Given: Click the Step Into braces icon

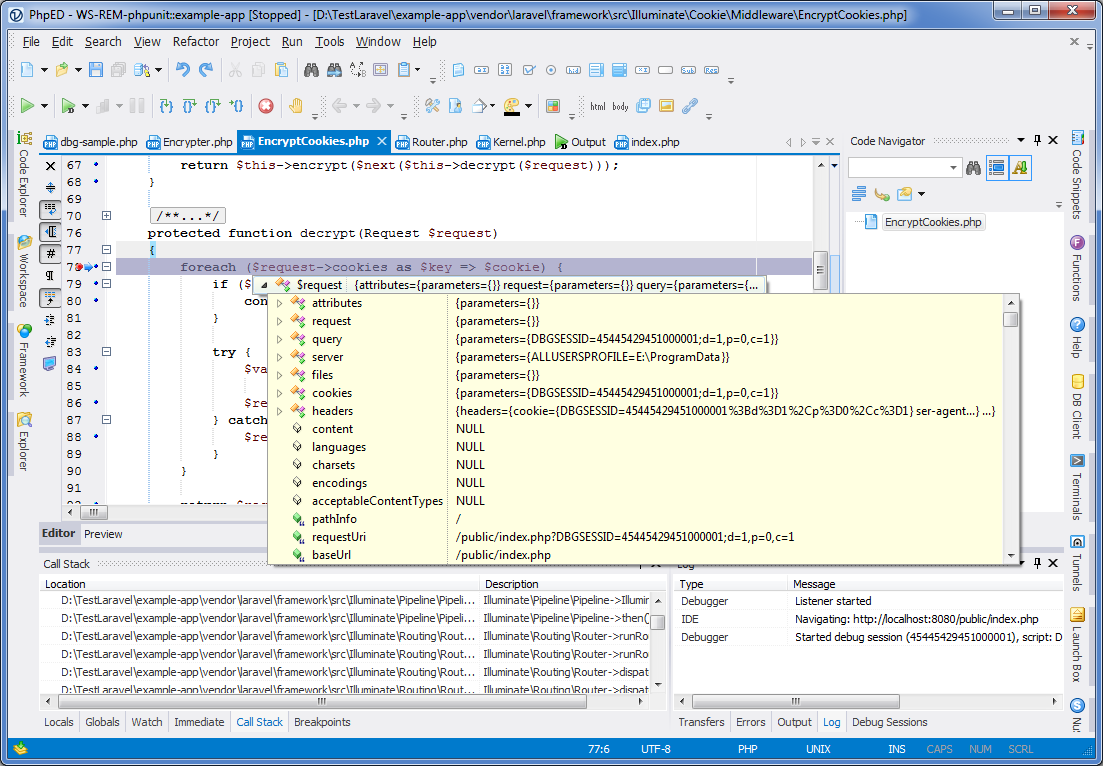Looking at the screenshot, I should (167, 106).
